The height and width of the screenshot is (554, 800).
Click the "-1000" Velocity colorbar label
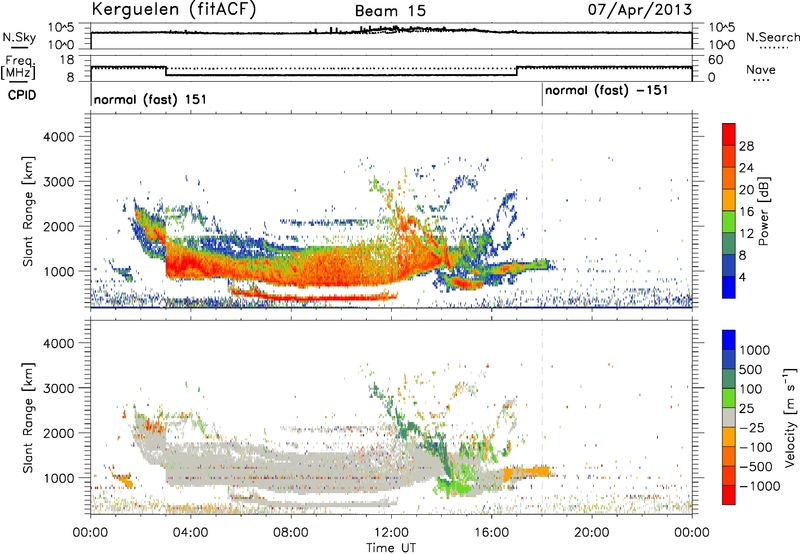[759, 486]
